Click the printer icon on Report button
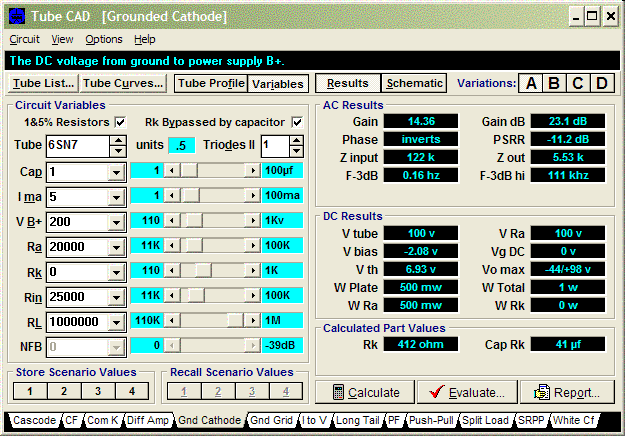 [542, 392]
